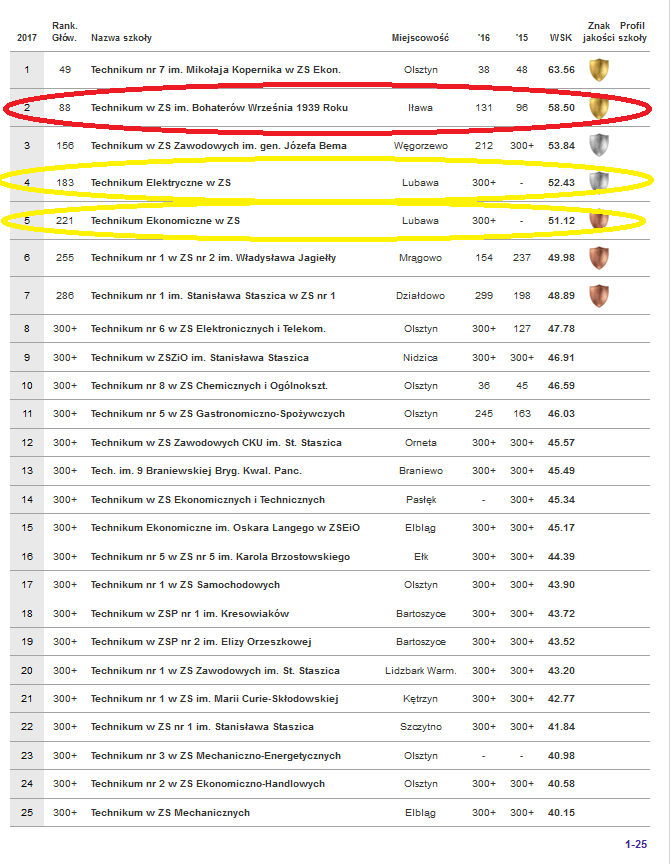Select Technikum nr 5 w ZS Gastronomiczno-Spożywczych
Screen dimensions: 670x864
[218, 414]
